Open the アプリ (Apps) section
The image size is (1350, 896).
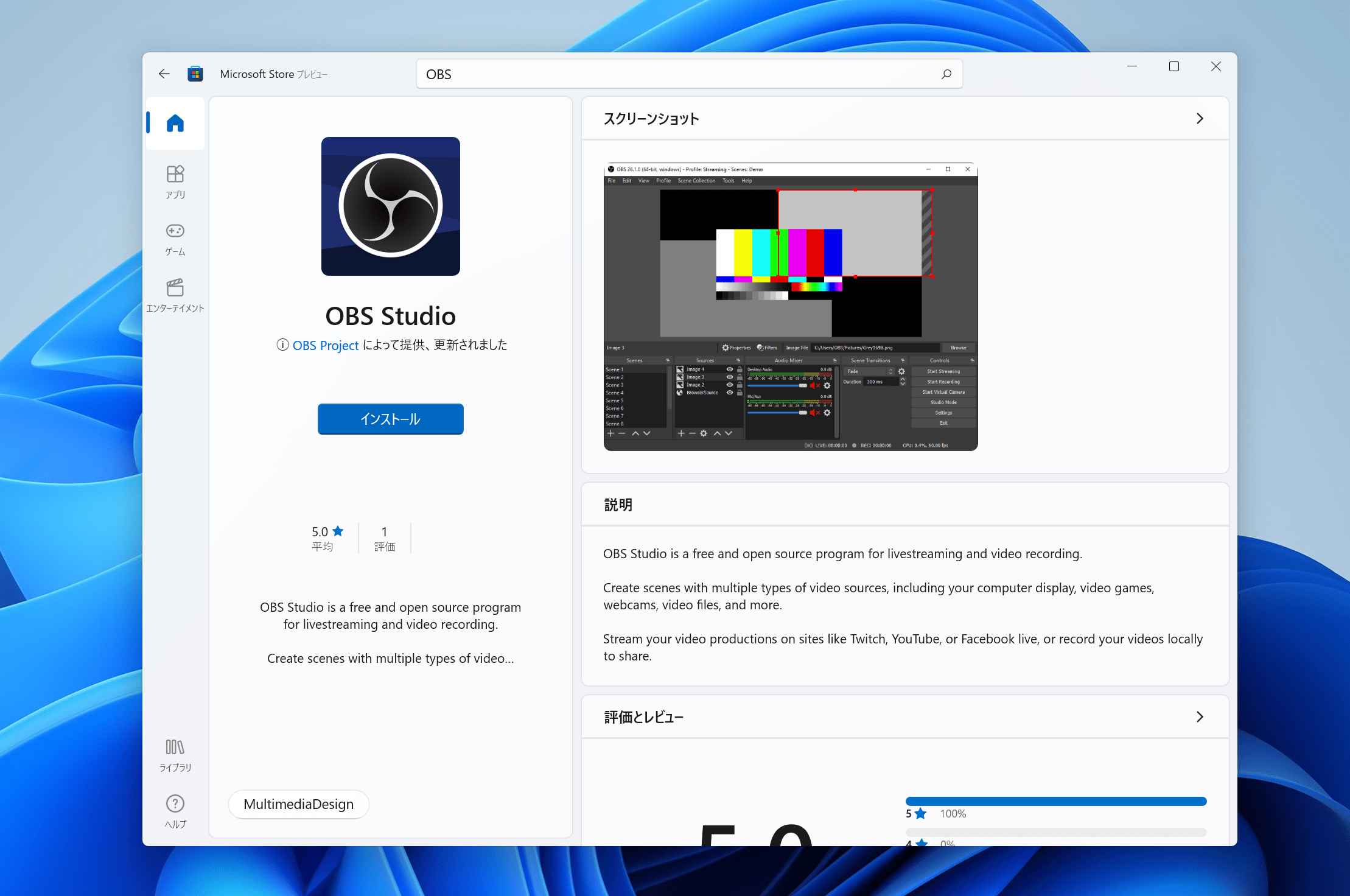click(175, 182)
